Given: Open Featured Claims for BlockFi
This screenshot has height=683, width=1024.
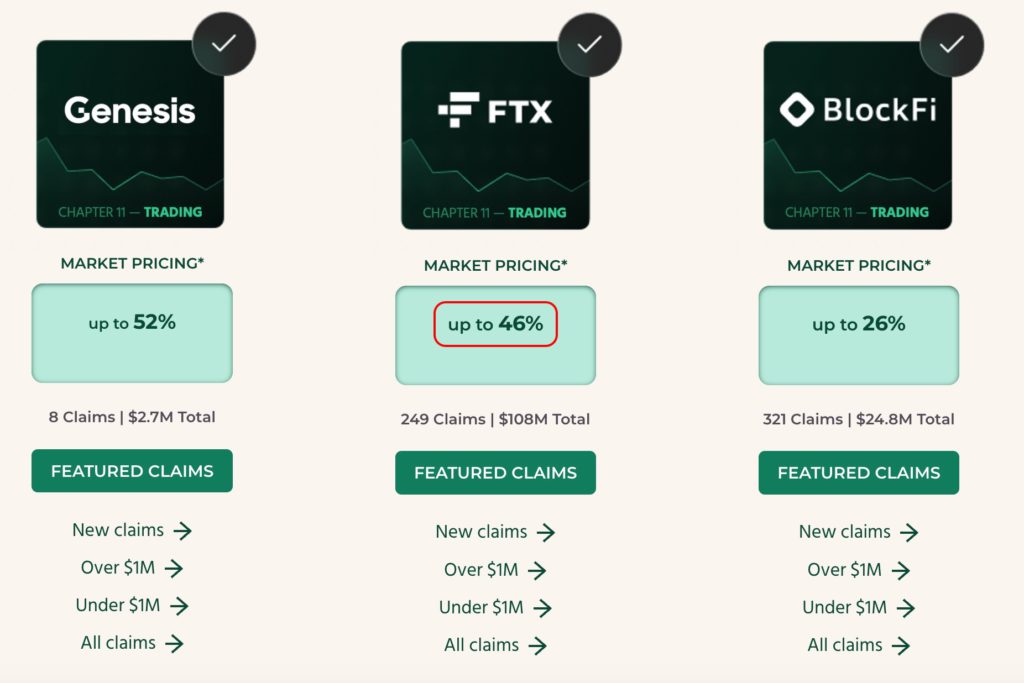Looking at the screenshot, I should (858, 472).
